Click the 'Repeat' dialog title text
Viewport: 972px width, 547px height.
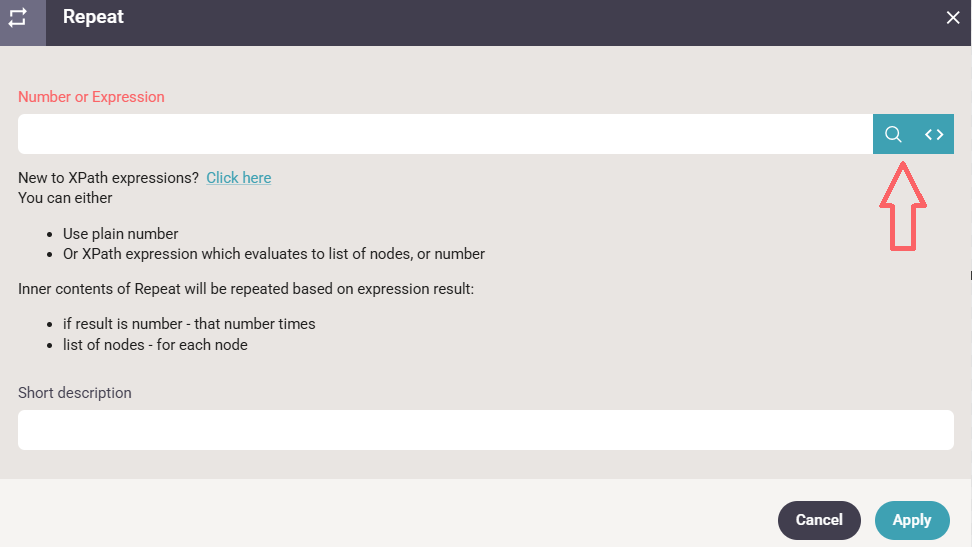[x=93, y=17]
